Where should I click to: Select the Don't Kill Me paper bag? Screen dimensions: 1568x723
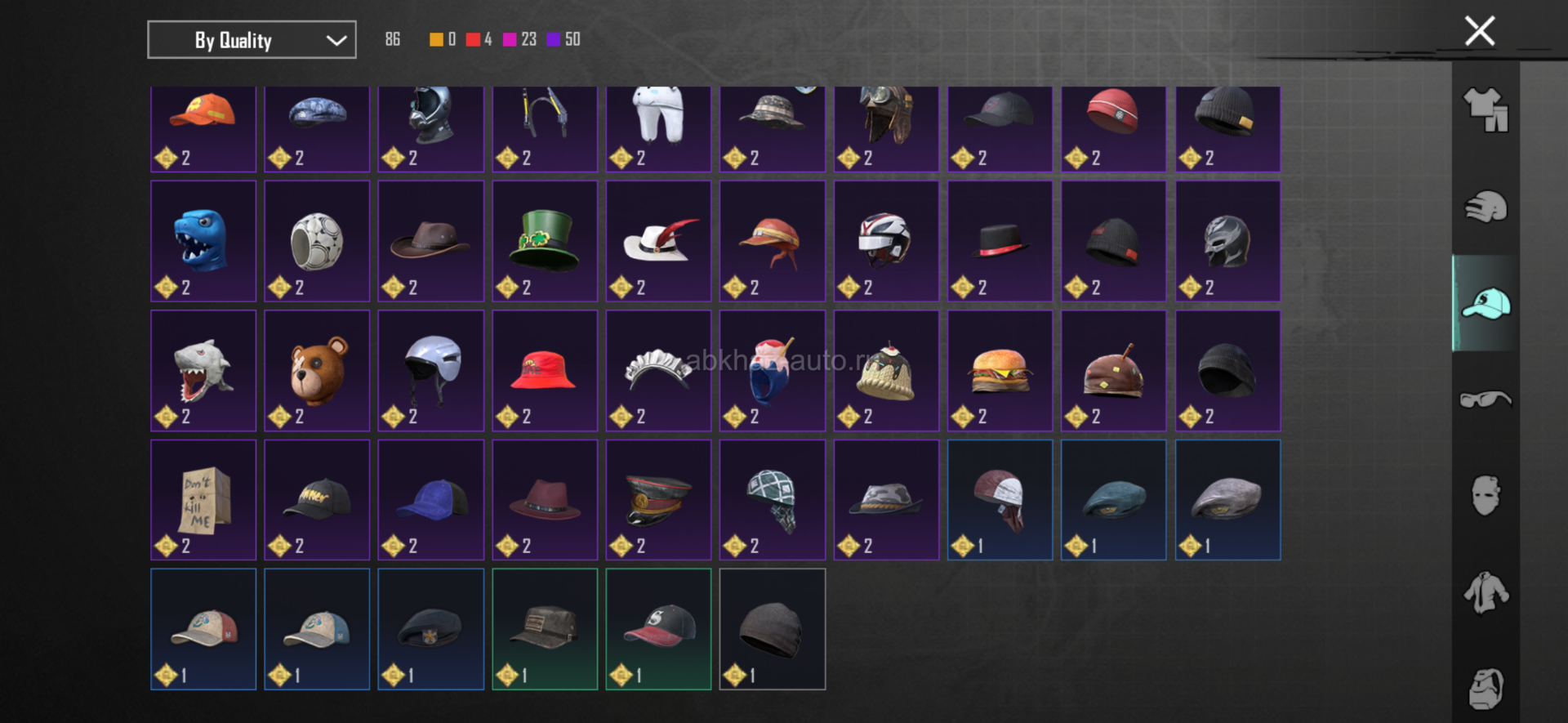coord(203,500)
